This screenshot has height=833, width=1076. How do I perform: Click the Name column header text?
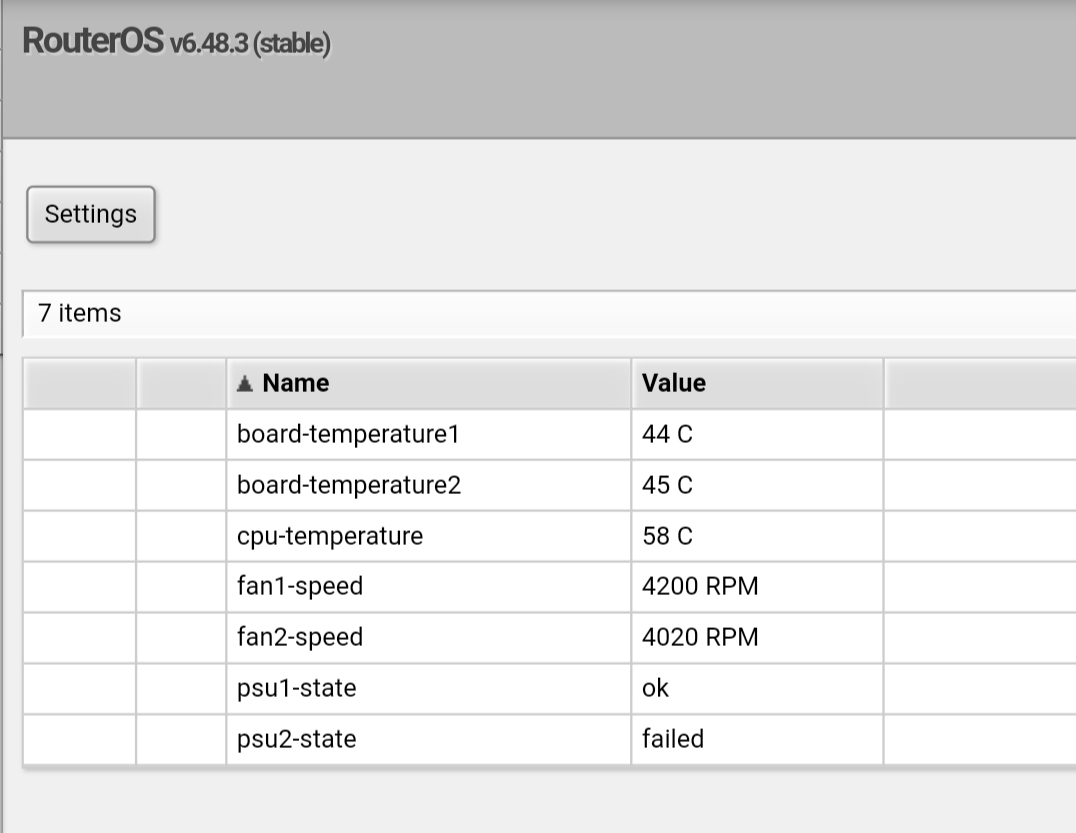[x=296, y=383]
